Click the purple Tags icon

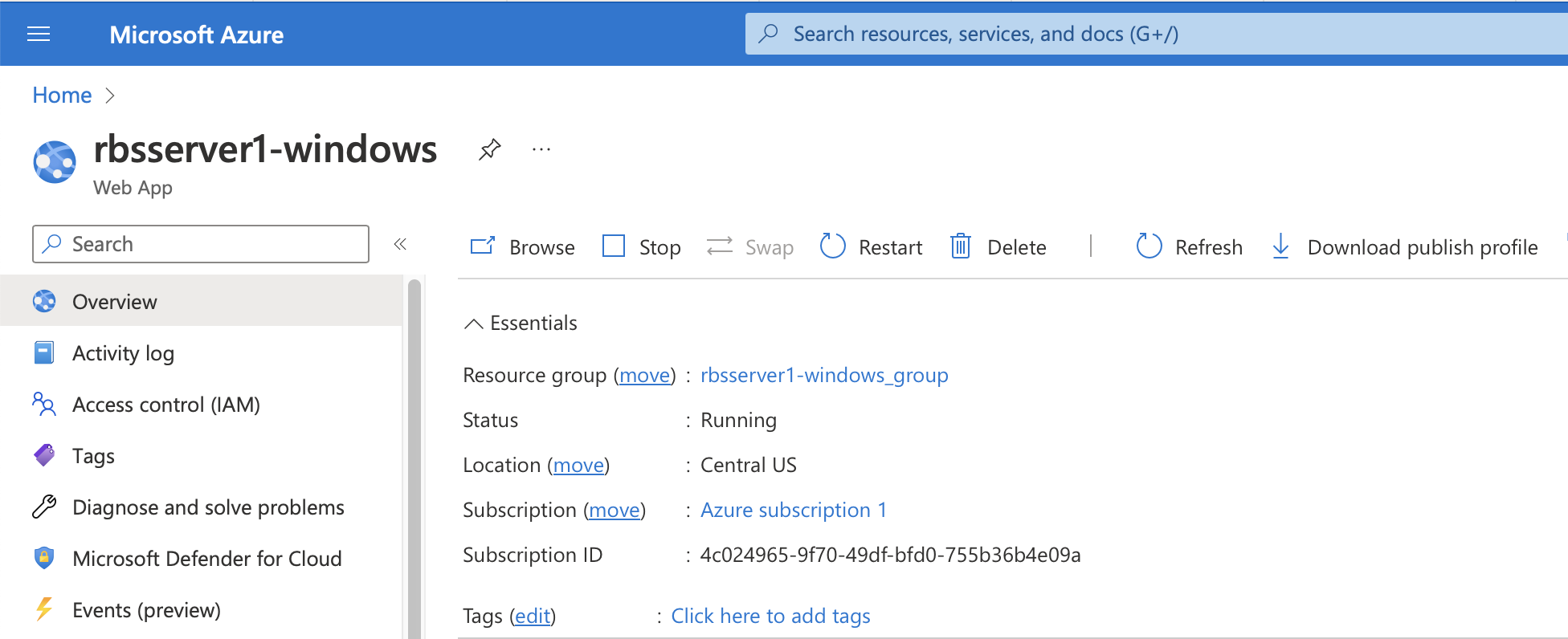[44, 455]
